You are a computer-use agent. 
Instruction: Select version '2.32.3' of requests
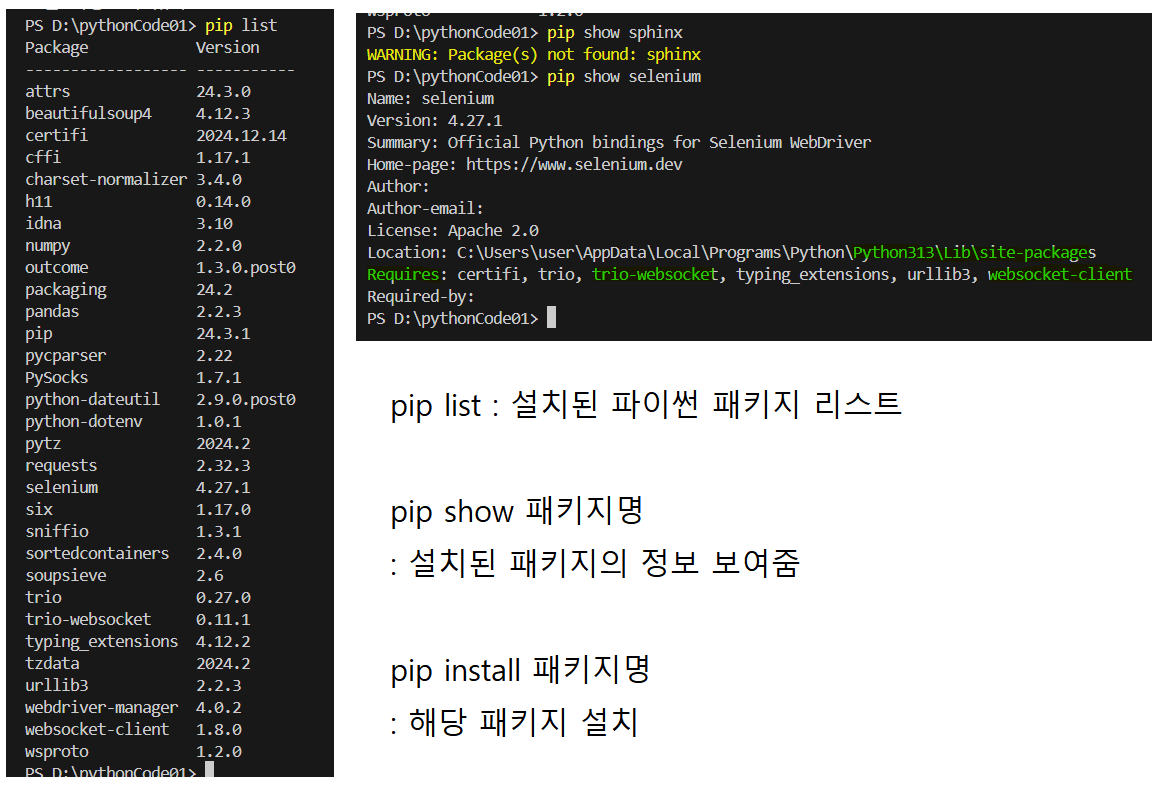click(223, 466)
